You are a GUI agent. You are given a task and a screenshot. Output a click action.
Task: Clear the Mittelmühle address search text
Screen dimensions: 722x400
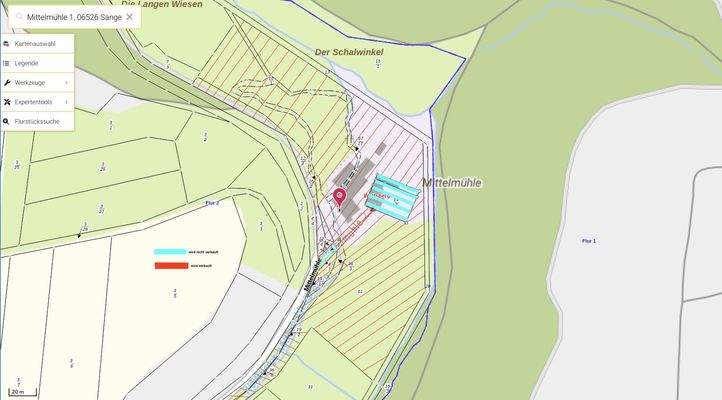(129, 17)
